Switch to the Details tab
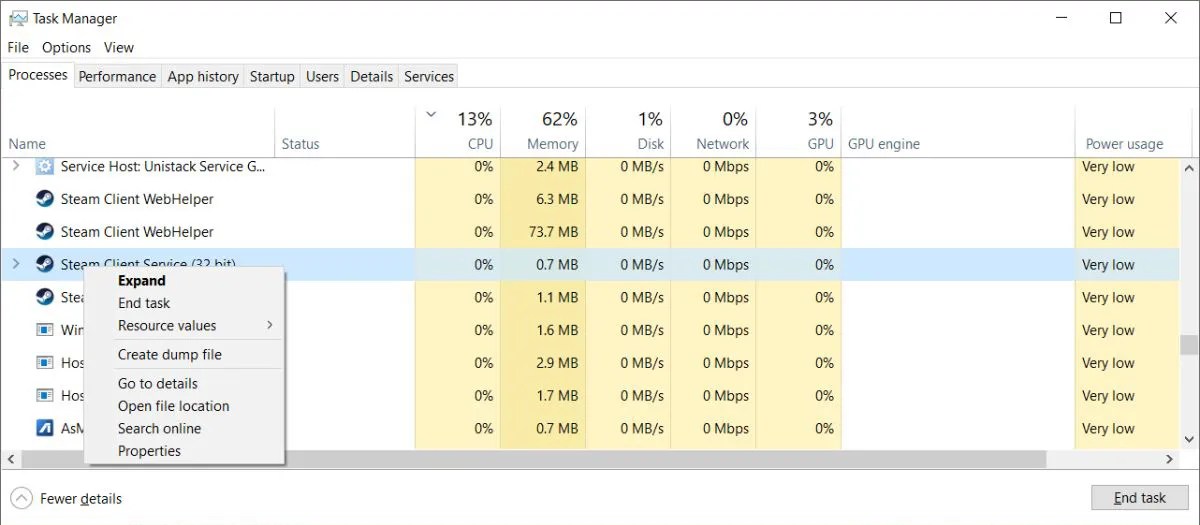1200x525 pixels. point(371,76)
